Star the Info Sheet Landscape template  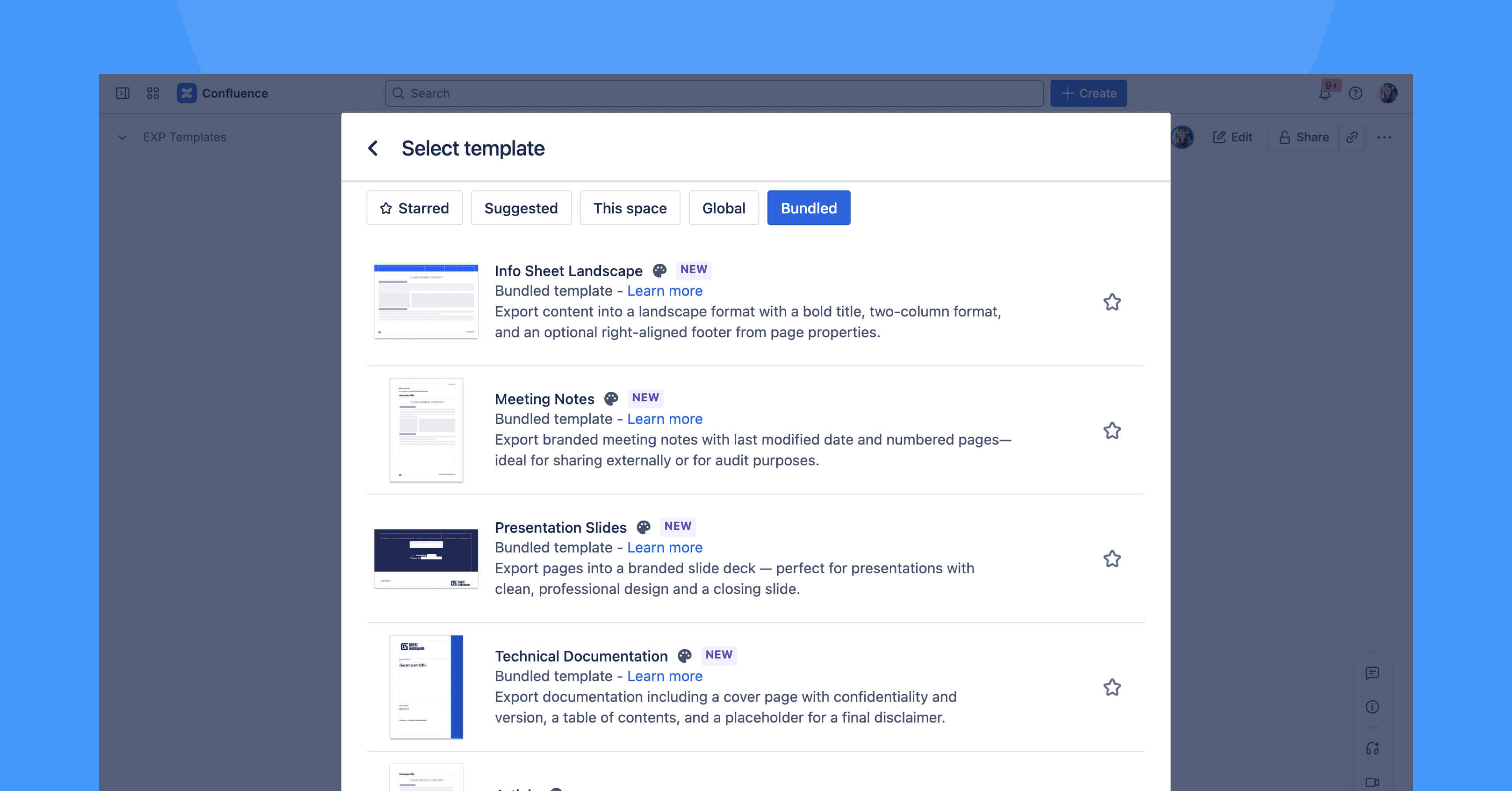[1112, 302]
